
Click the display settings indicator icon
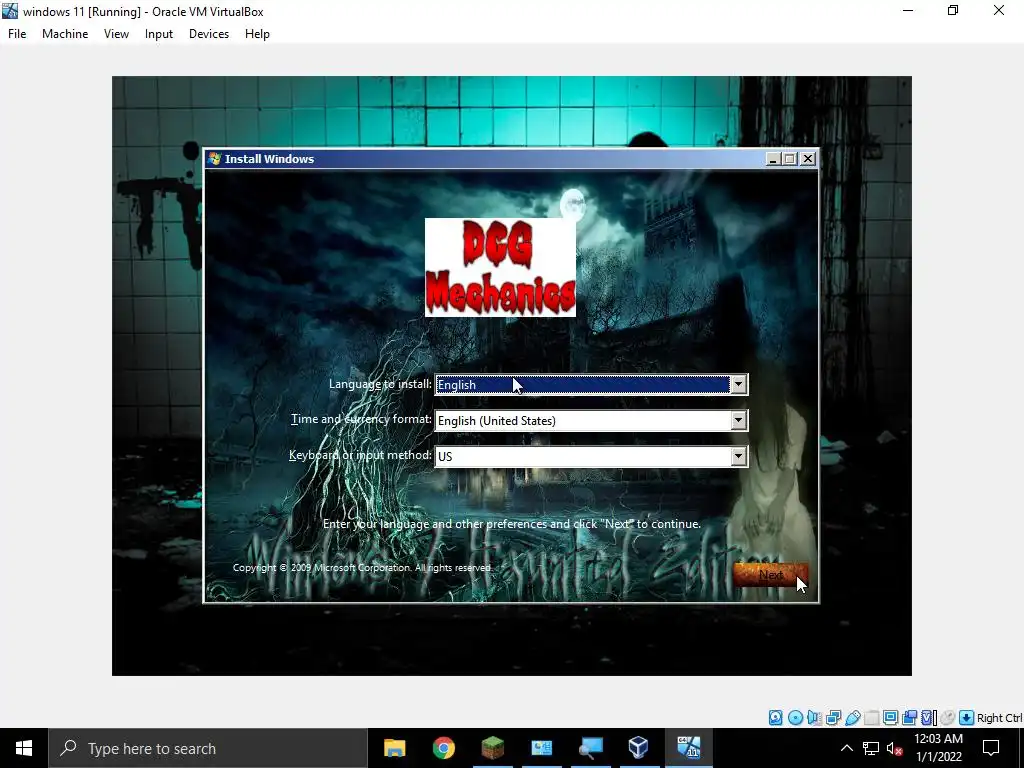click(x=890, y=718)
